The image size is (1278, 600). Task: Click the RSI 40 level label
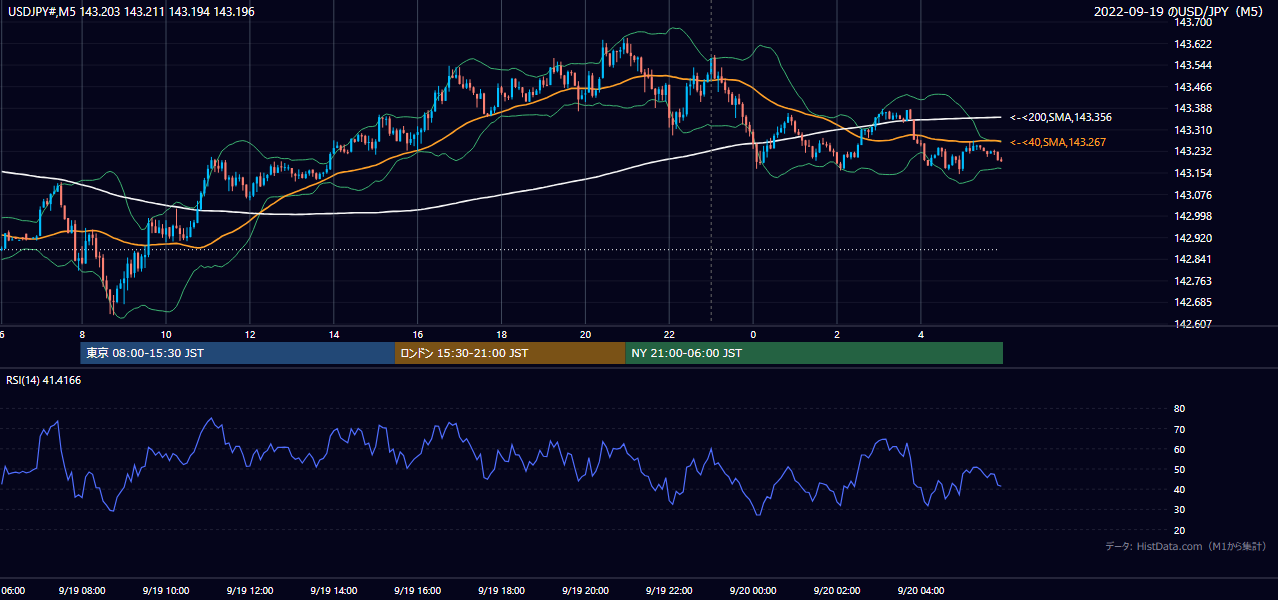pyautogui.click(x=1179, y=489)
